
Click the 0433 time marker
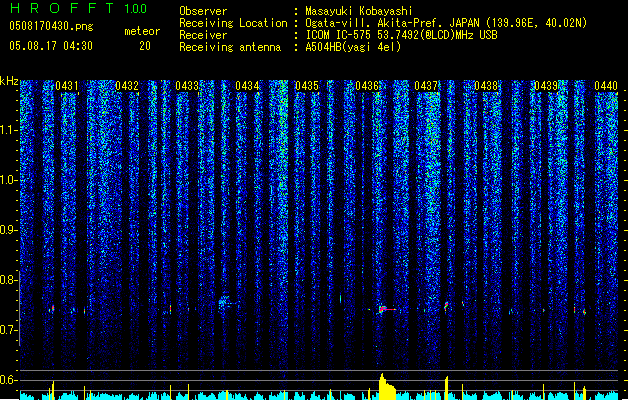[187, 86]
